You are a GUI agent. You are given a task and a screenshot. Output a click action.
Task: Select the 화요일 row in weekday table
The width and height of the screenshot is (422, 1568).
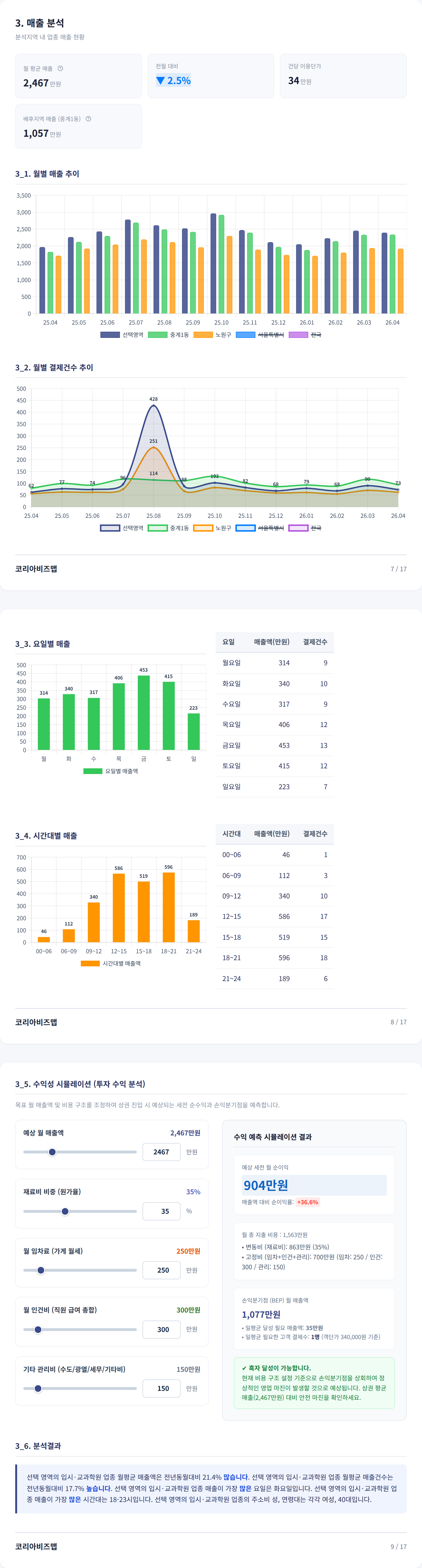coord(275,684)
